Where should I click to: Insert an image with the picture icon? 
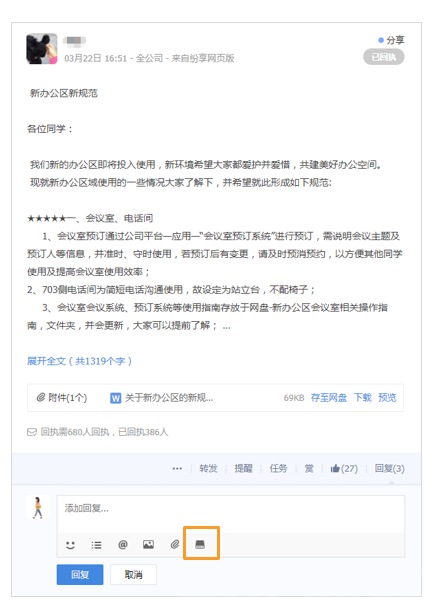pyautogui.click(x=148, y=545)
